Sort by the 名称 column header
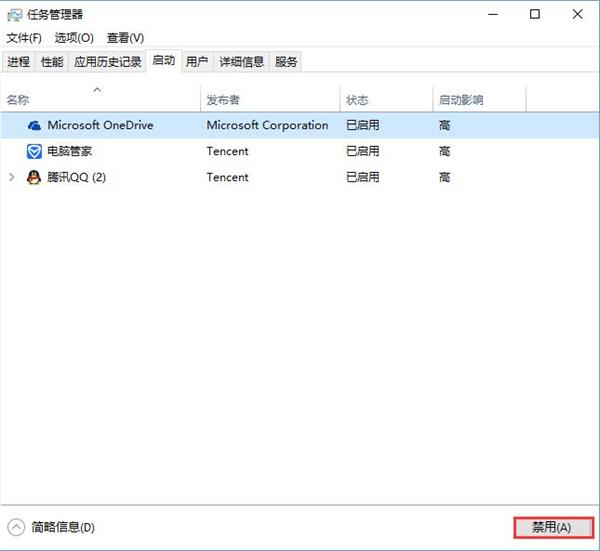The height and width of the screenshot is (551, 600). [100, 98]
